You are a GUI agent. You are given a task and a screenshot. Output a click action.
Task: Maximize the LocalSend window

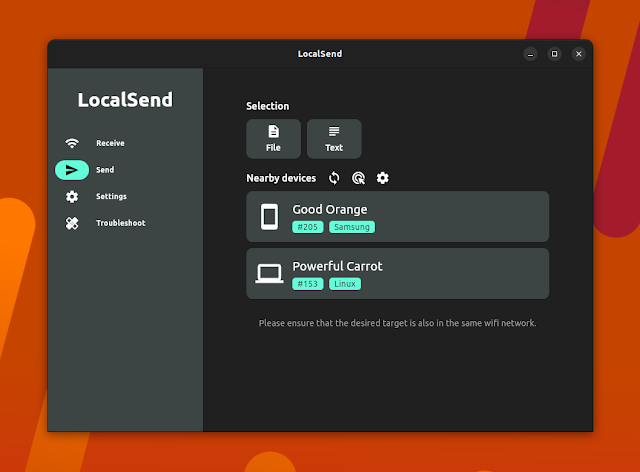coord(554,53)
